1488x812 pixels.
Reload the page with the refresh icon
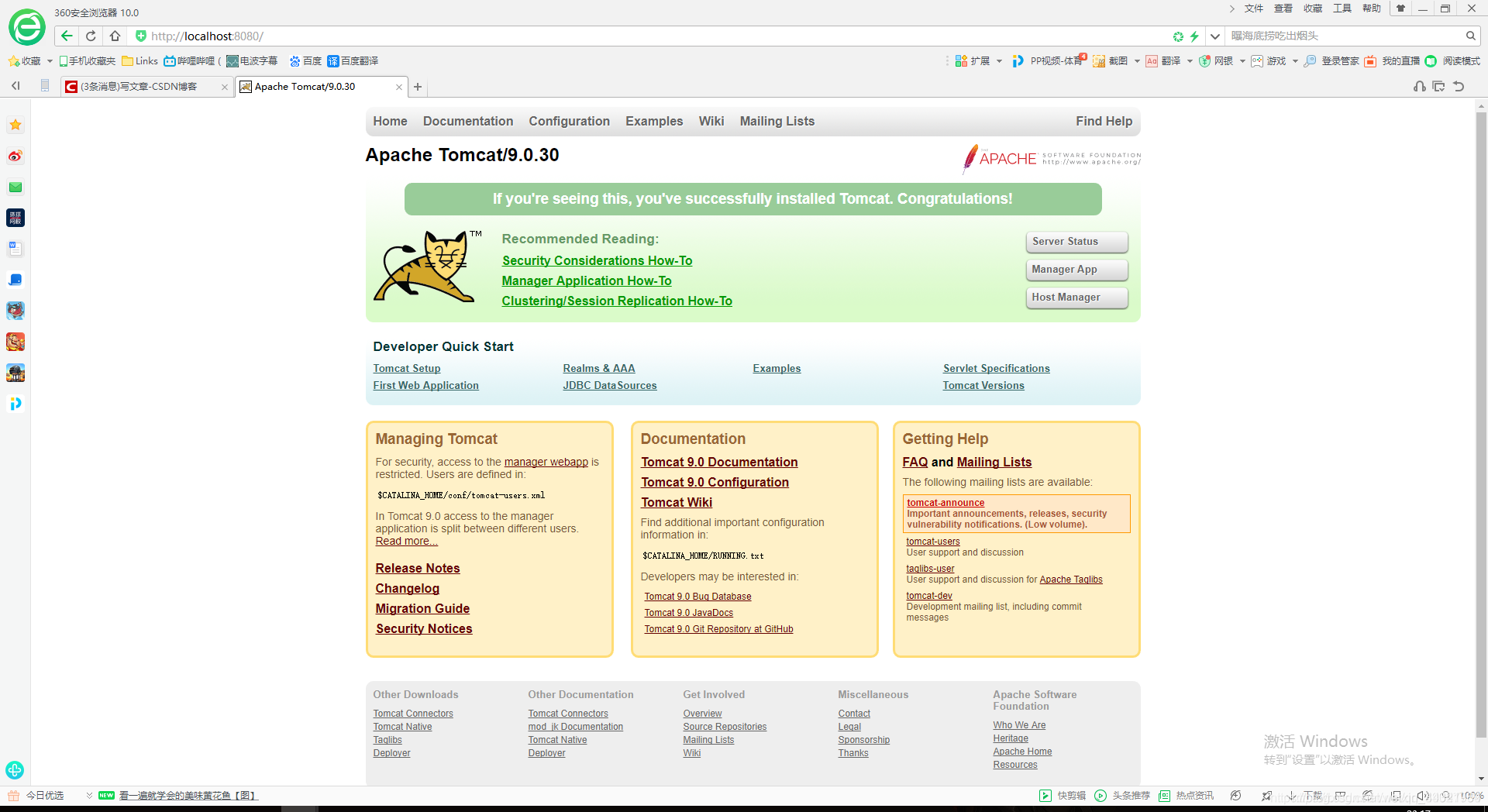(x=91, y=36)
